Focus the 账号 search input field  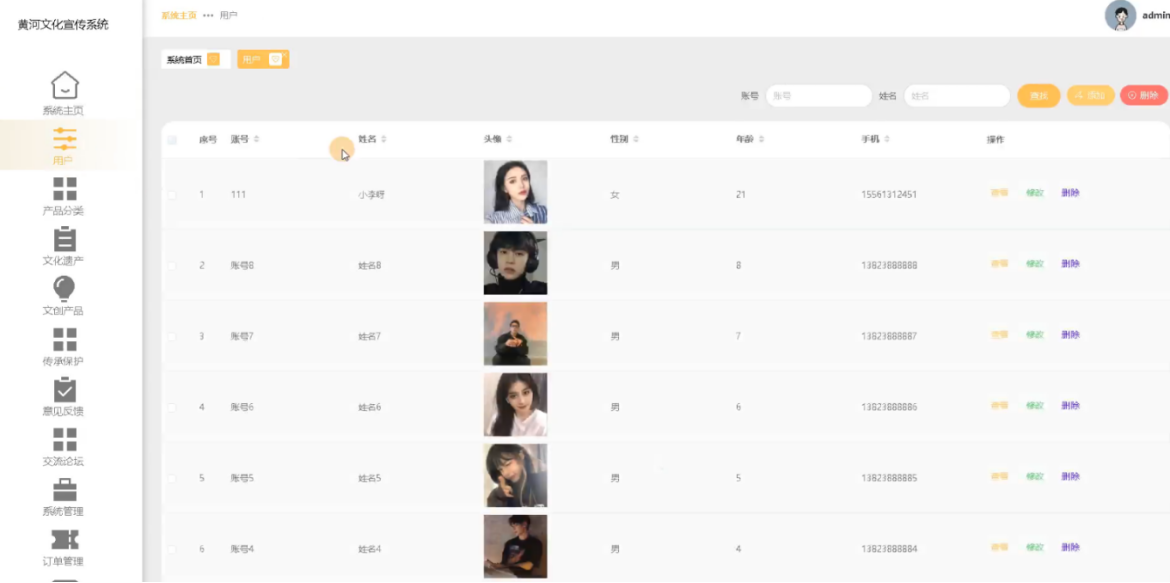pyautogui.click(x=819, y=96)
